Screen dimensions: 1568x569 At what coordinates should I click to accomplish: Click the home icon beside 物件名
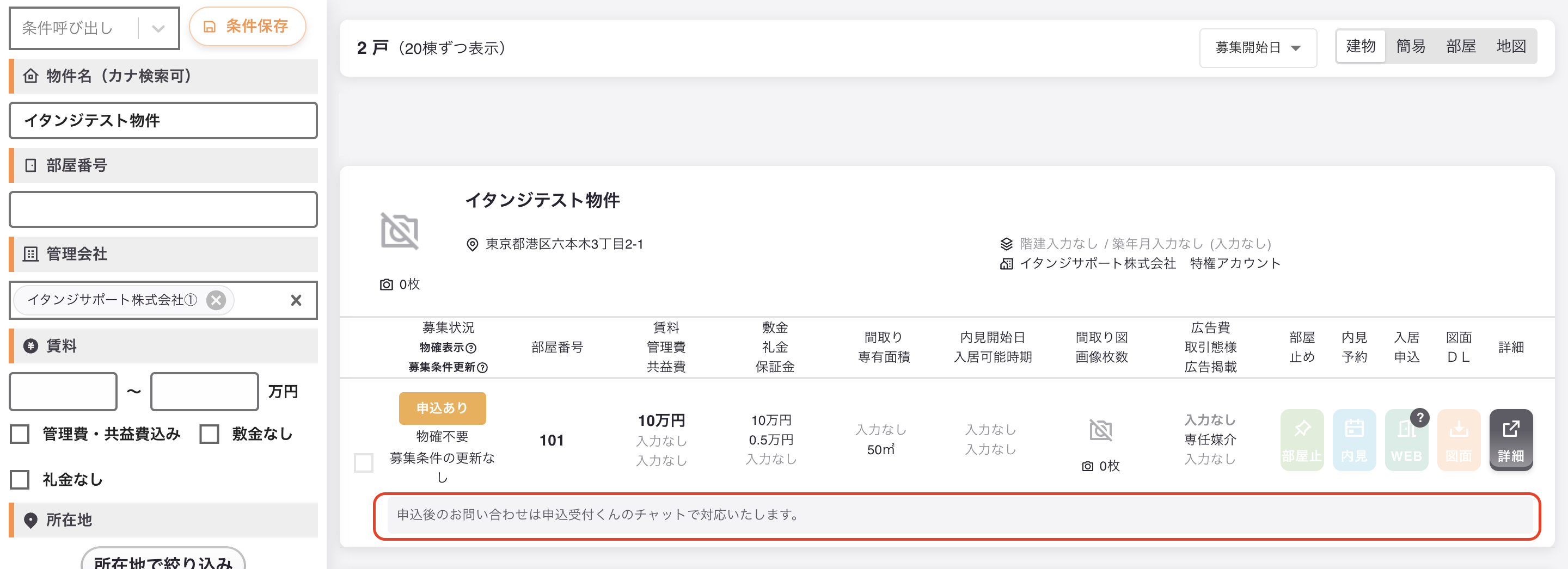[30, 76]
